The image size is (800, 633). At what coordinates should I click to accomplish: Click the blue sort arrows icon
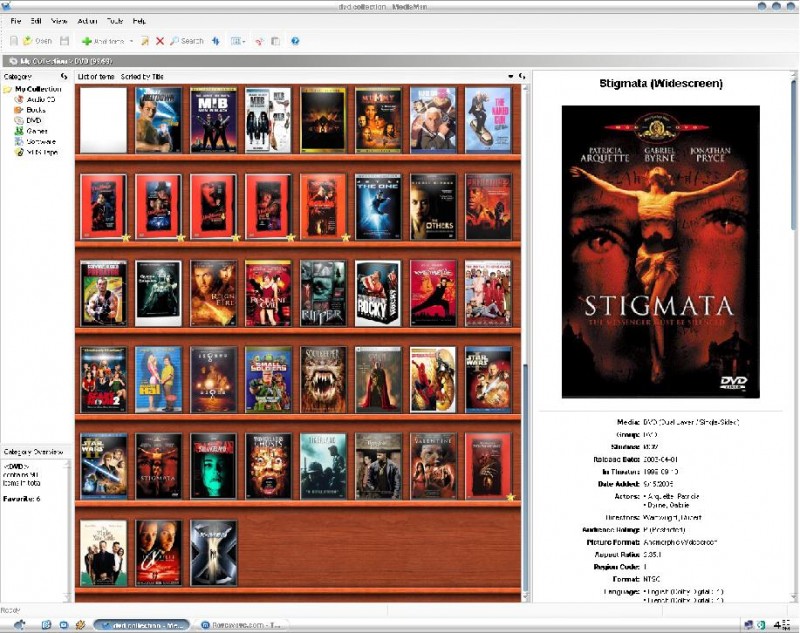216,41
